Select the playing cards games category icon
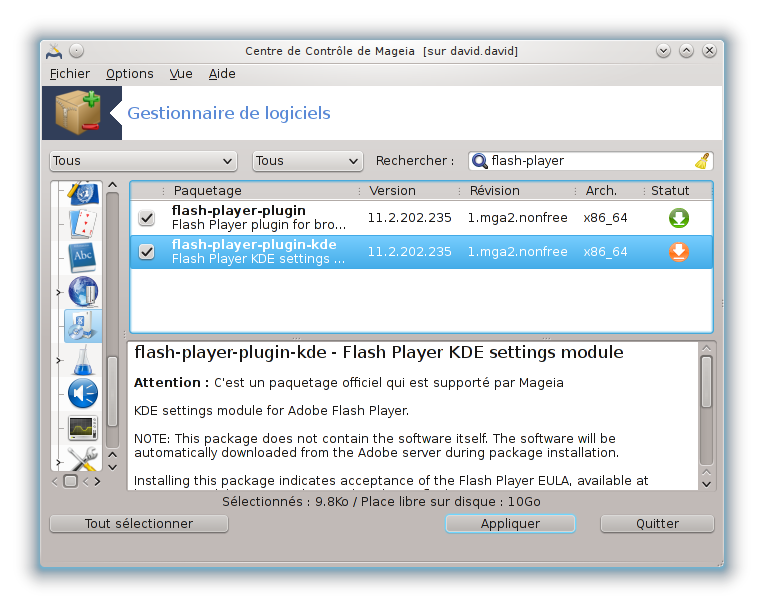764x607 pixels. pyautogui.click(x=83, y=224)
